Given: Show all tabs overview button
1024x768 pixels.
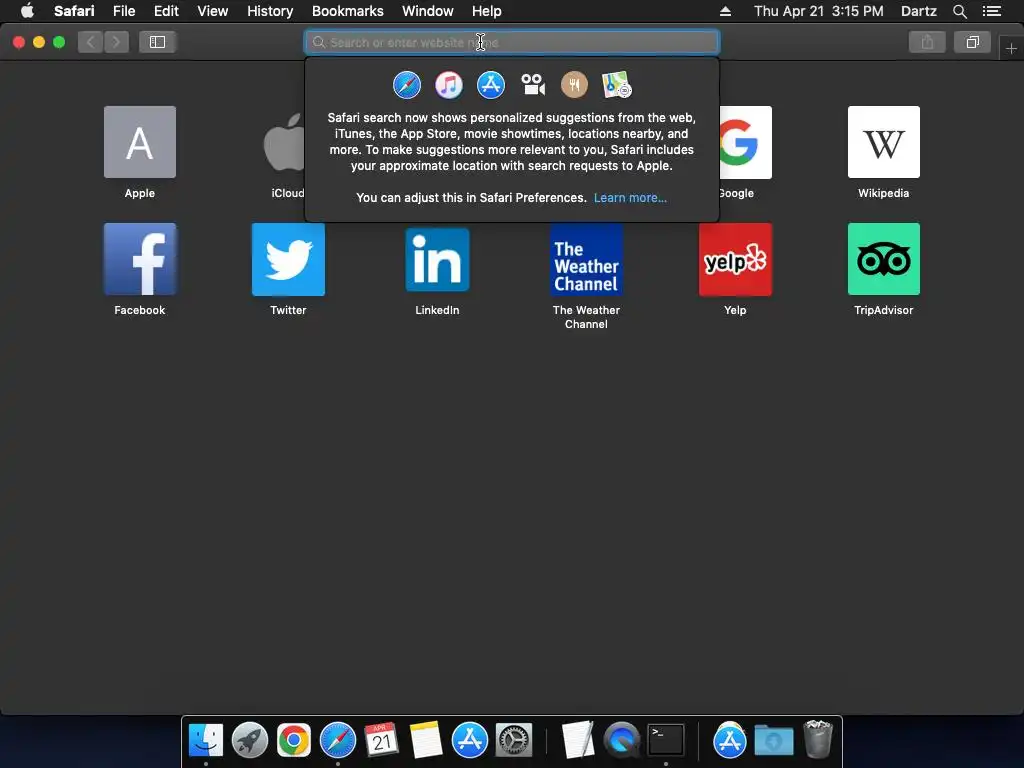Looking at the screenshot, I should tap(972, 42).
